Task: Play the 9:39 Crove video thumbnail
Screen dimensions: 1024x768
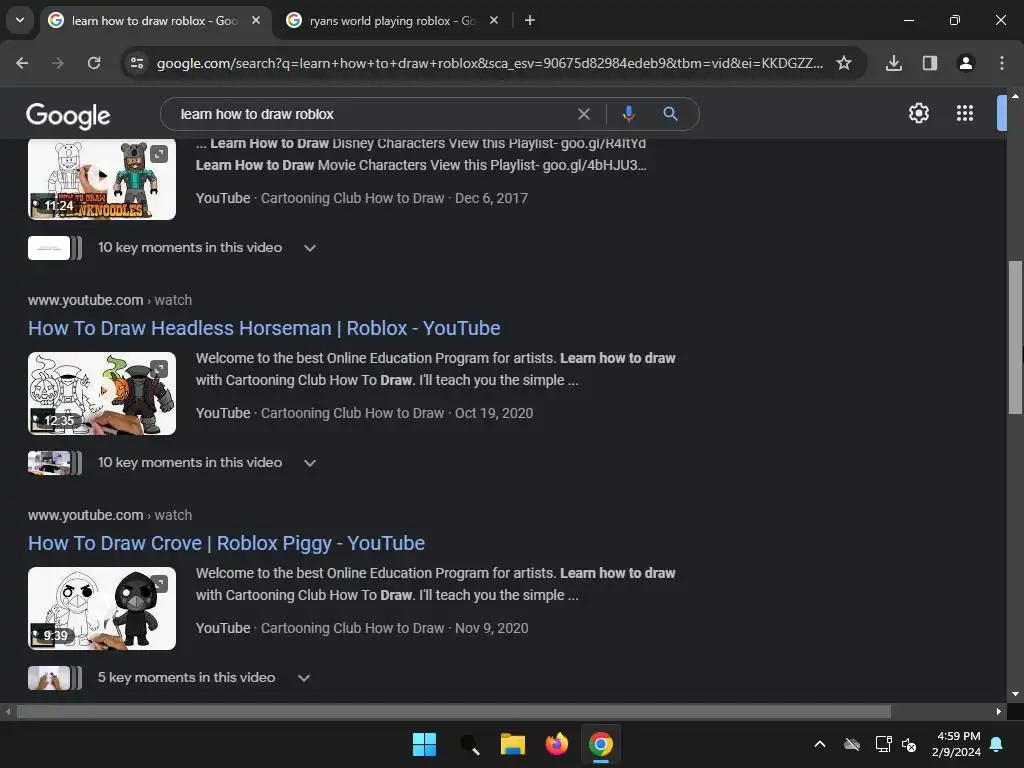Action: 102,608
